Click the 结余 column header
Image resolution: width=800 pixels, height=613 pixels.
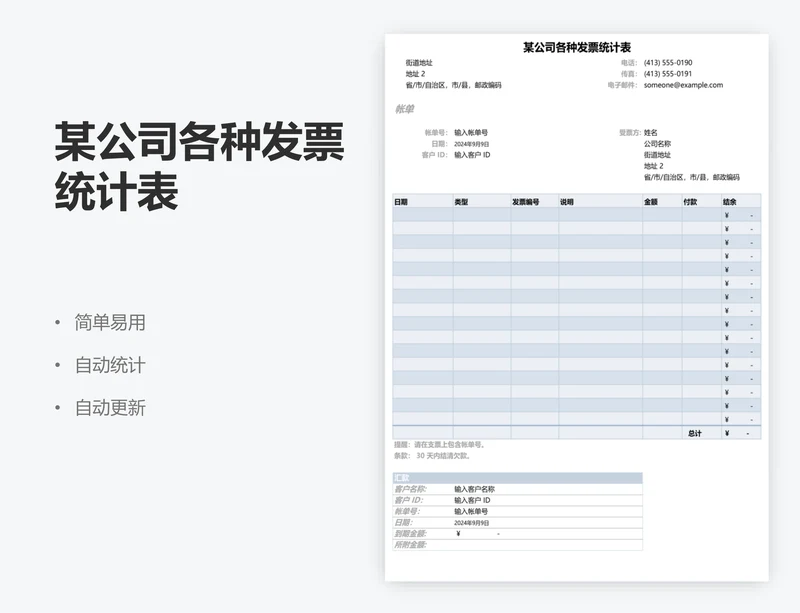point(730,202)
